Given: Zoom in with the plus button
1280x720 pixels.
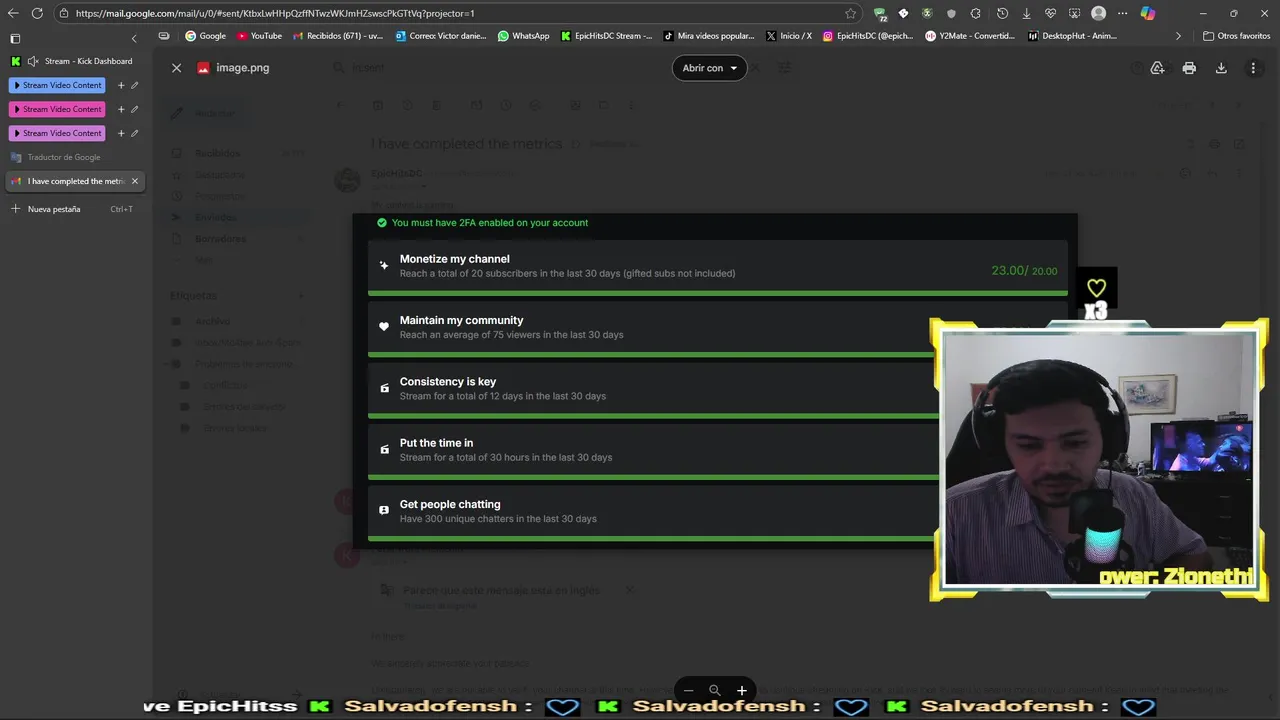Looking at the screenshot, I should [x=741, y=690].
